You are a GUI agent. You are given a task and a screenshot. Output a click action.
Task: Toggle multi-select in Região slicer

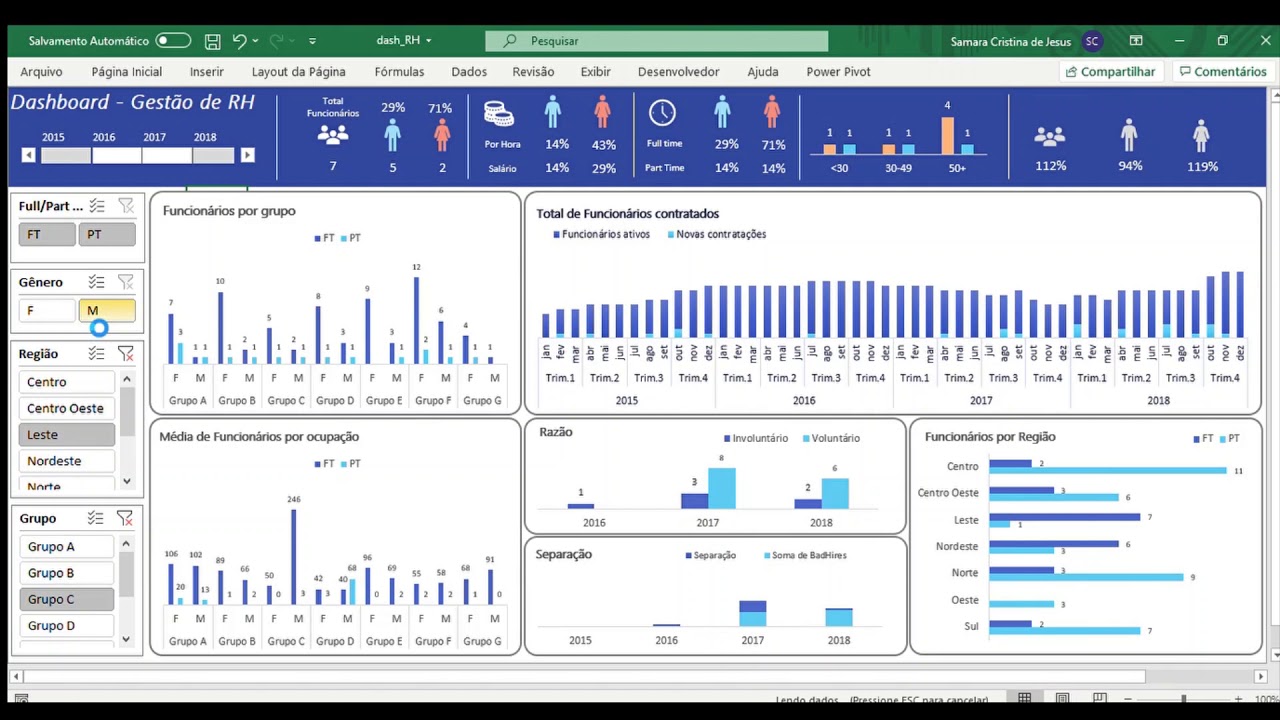point(97,354)
